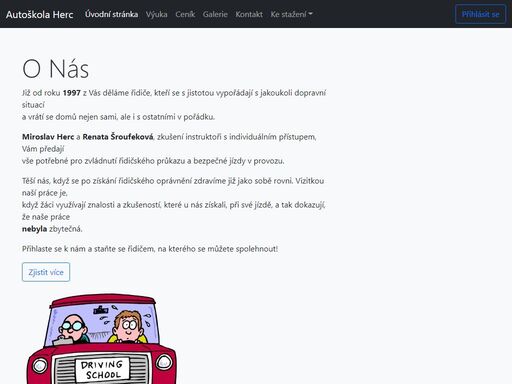The width and height of the screenshot is (512, 384).
Task: Click the bold year 1997
Action: pyautogui.click(x=72, y=93)
